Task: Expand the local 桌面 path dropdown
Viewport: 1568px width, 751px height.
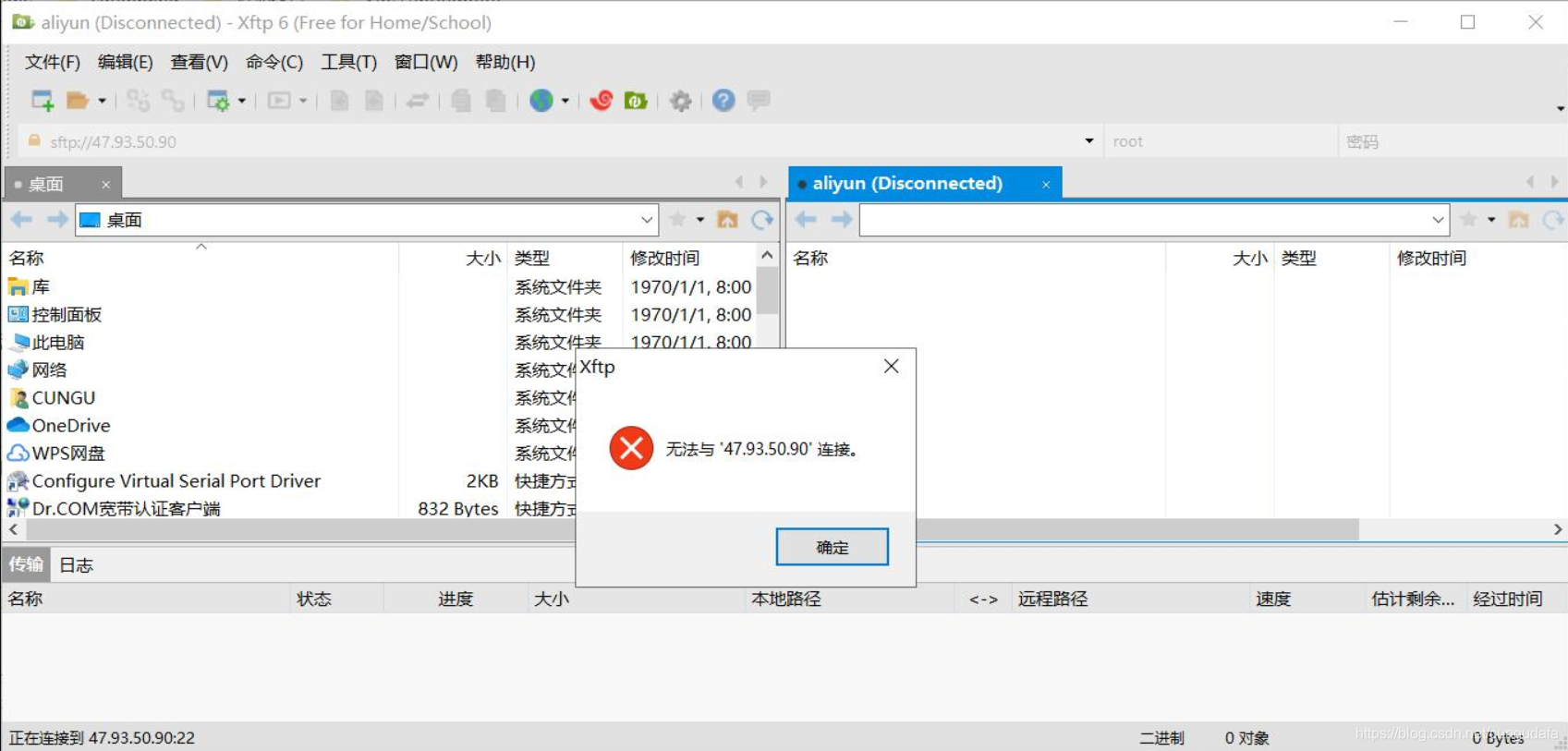Action: (x=647, y=220)
